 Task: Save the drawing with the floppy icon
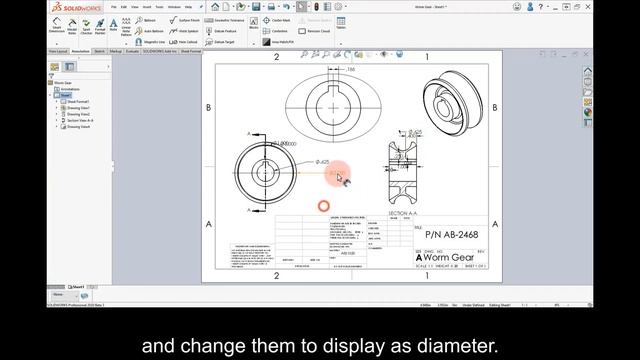(256, 7)
